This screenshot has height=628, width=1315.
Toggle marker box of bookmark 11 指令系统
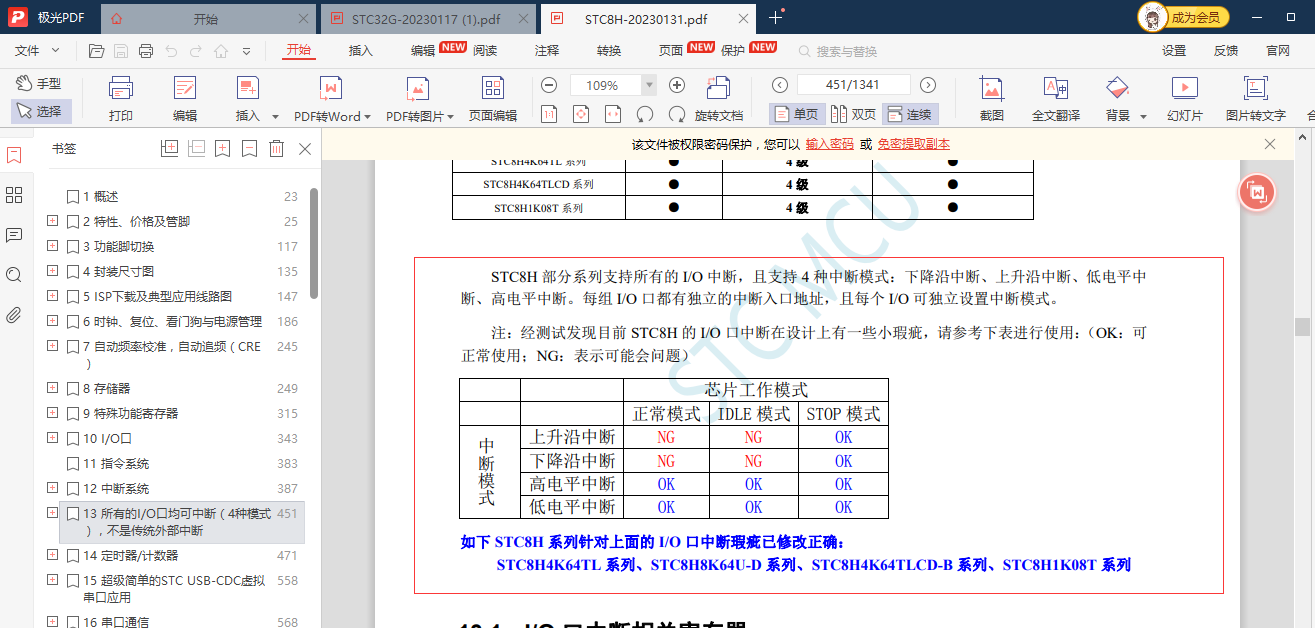(x=73, y=464)
